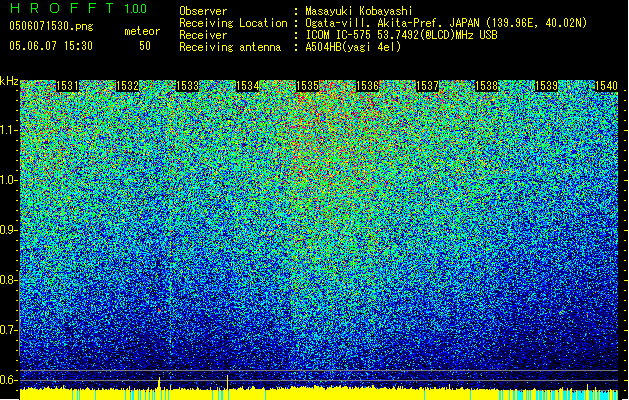Click the 1531 time marker

(67, 86)
